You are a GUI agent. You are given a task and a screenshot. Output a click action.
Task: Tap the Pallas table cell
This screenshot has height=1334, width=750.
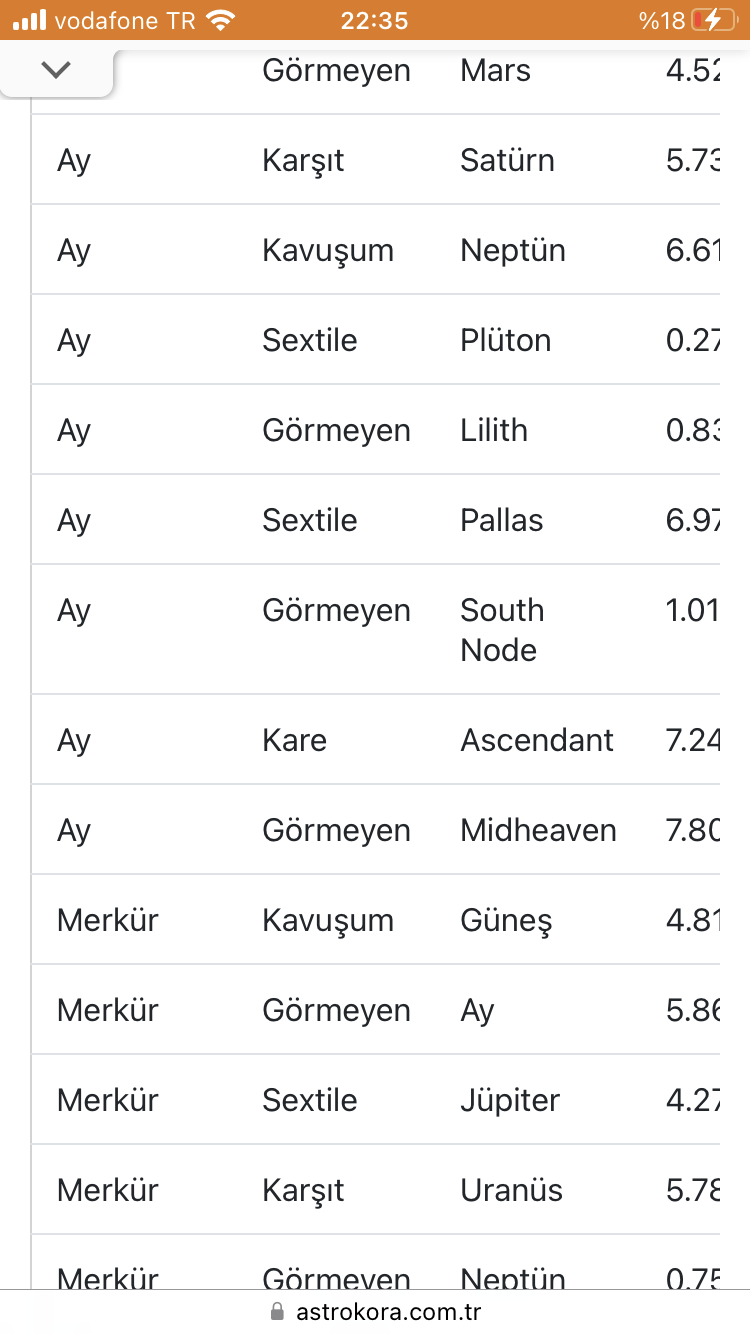coord(501,520)
